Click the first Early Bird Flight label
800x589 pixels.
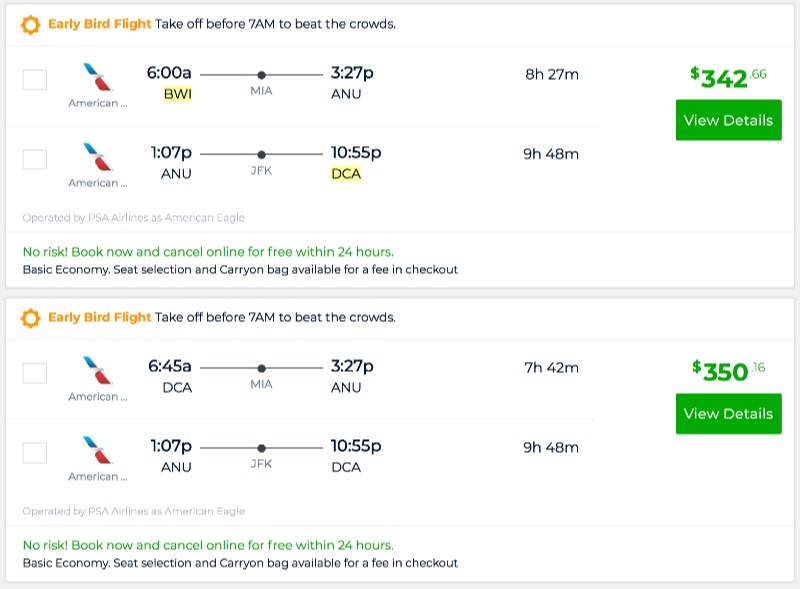(99, 24)
